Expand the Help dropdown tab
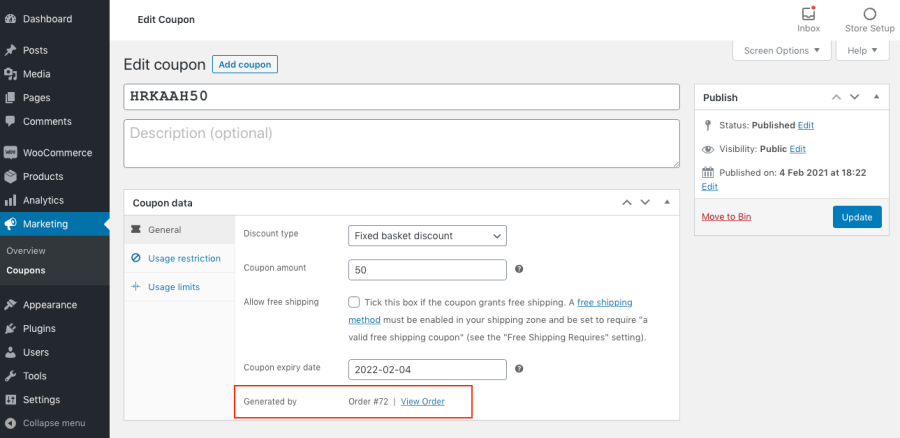Screen dimensions: 900x438 tap(861, 50)
